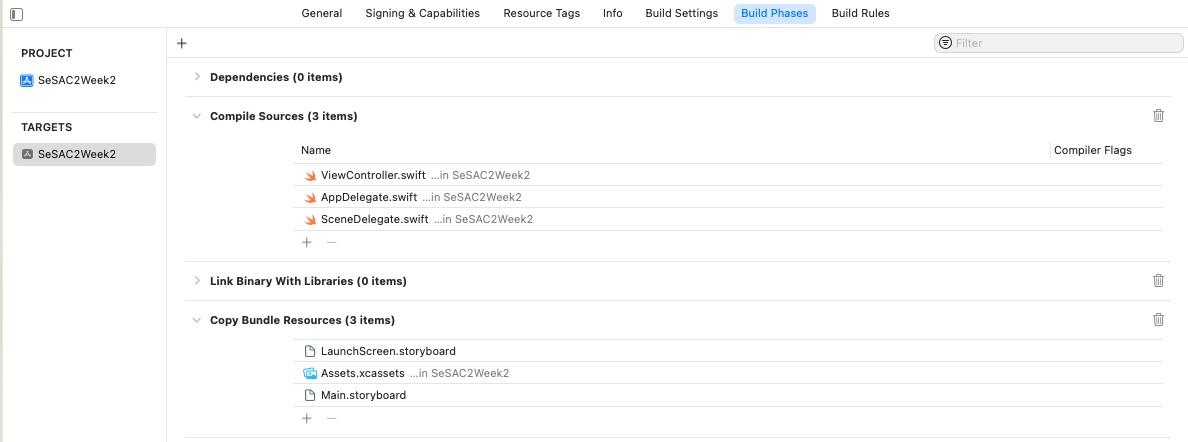Open the Build Rules tab

click(861, 14)
